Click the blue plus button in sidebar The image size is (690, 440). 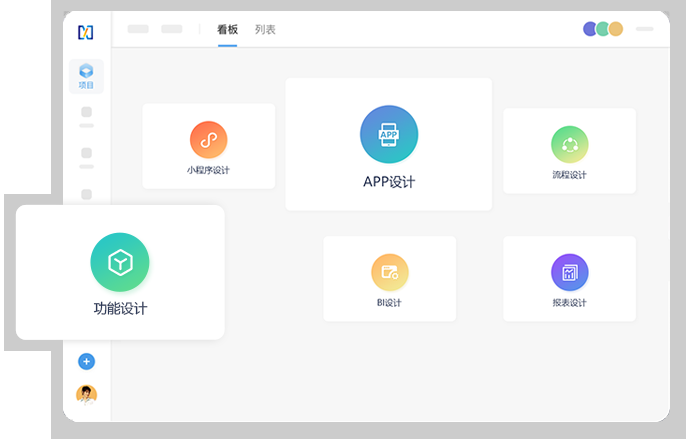click(x=86, y=361)
